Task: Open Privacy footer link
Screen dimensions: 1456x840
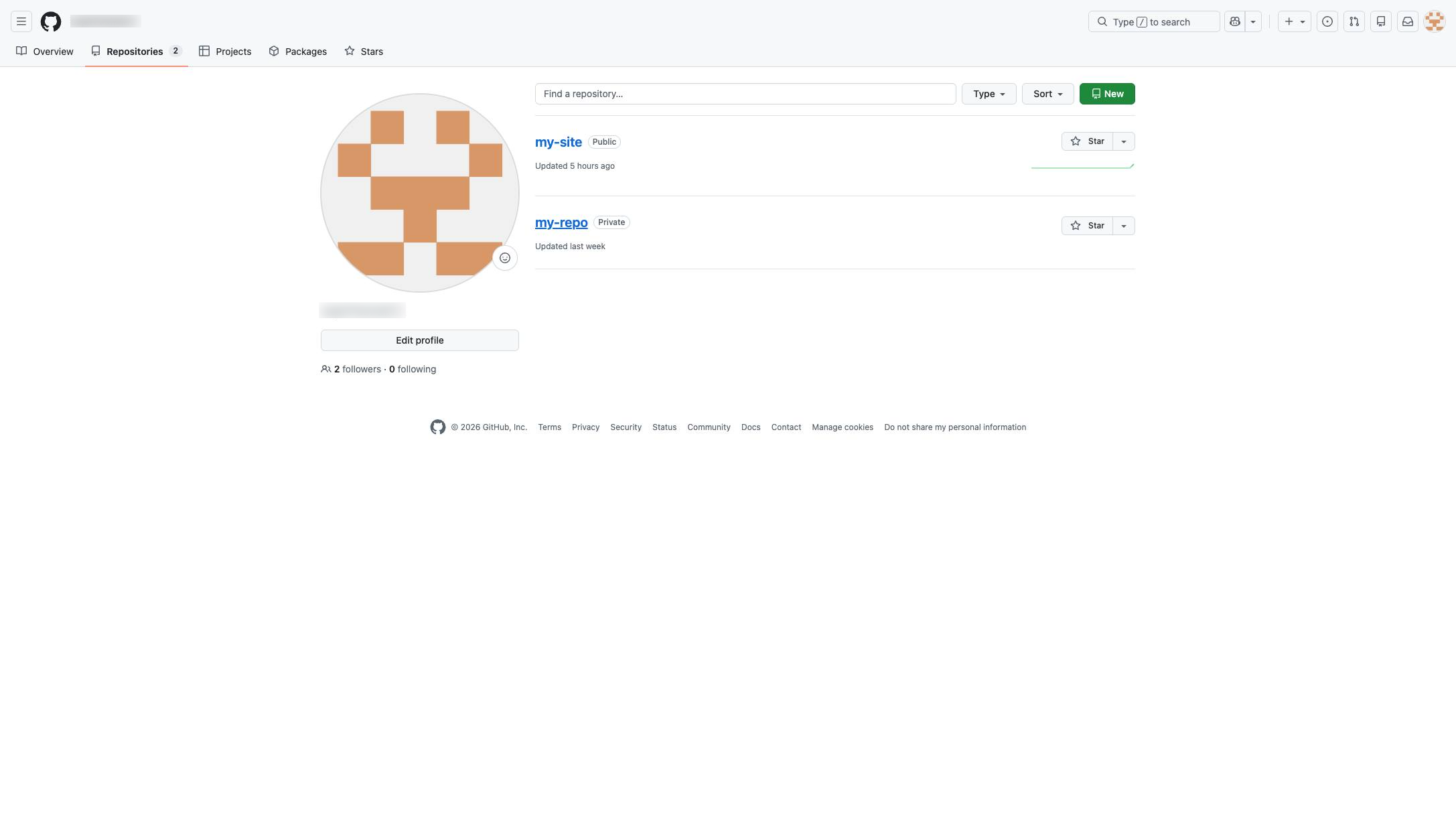Action: 586,427
